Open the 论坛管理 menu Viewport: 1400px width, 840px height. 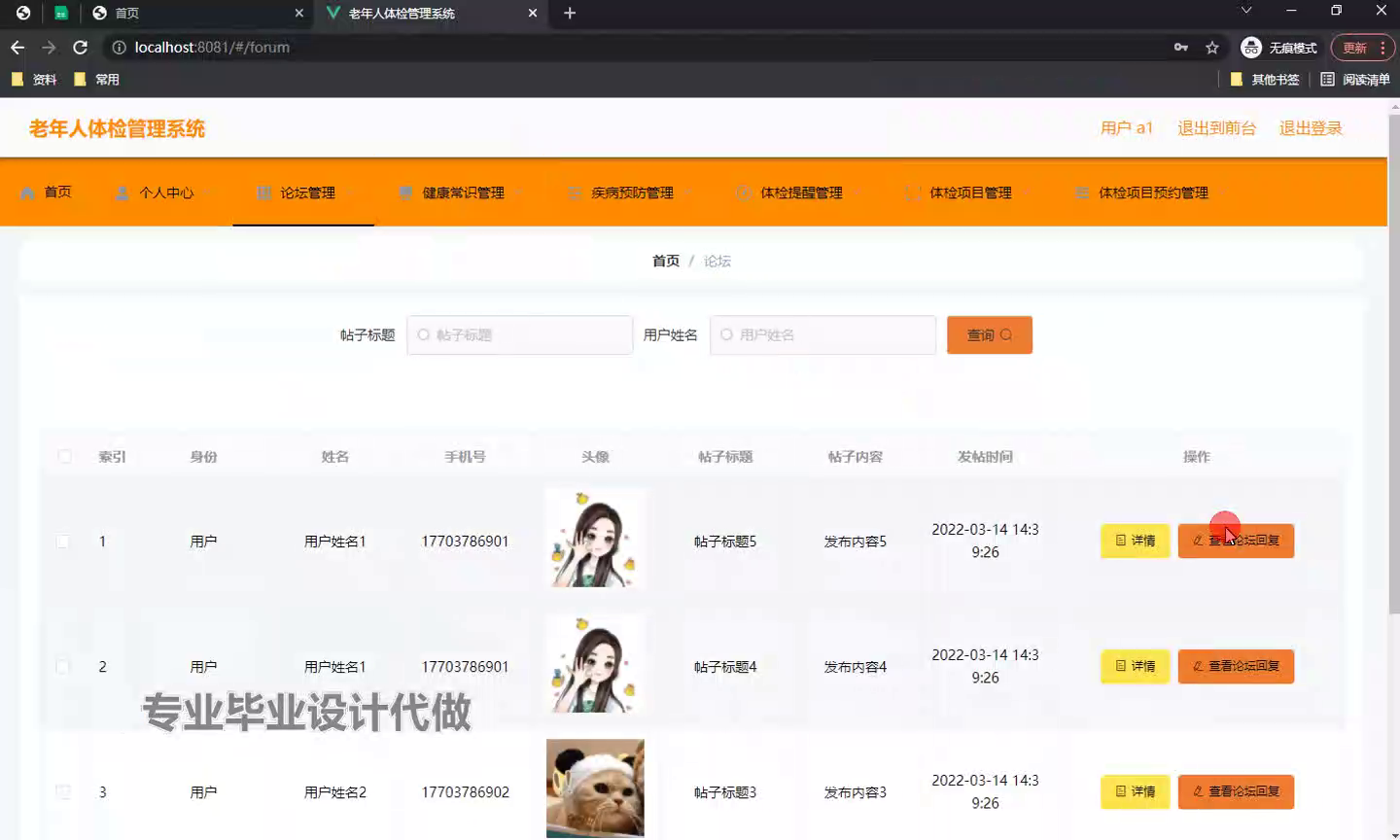(x=303, y=192)
